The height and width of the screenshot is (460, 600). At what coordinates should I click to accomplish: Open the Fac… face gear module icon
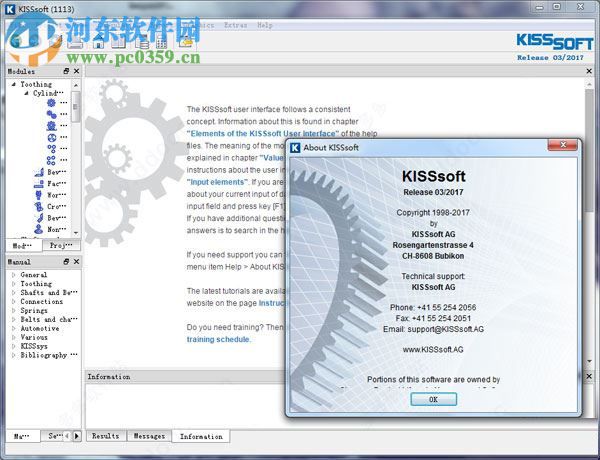[x=39, y=184]
